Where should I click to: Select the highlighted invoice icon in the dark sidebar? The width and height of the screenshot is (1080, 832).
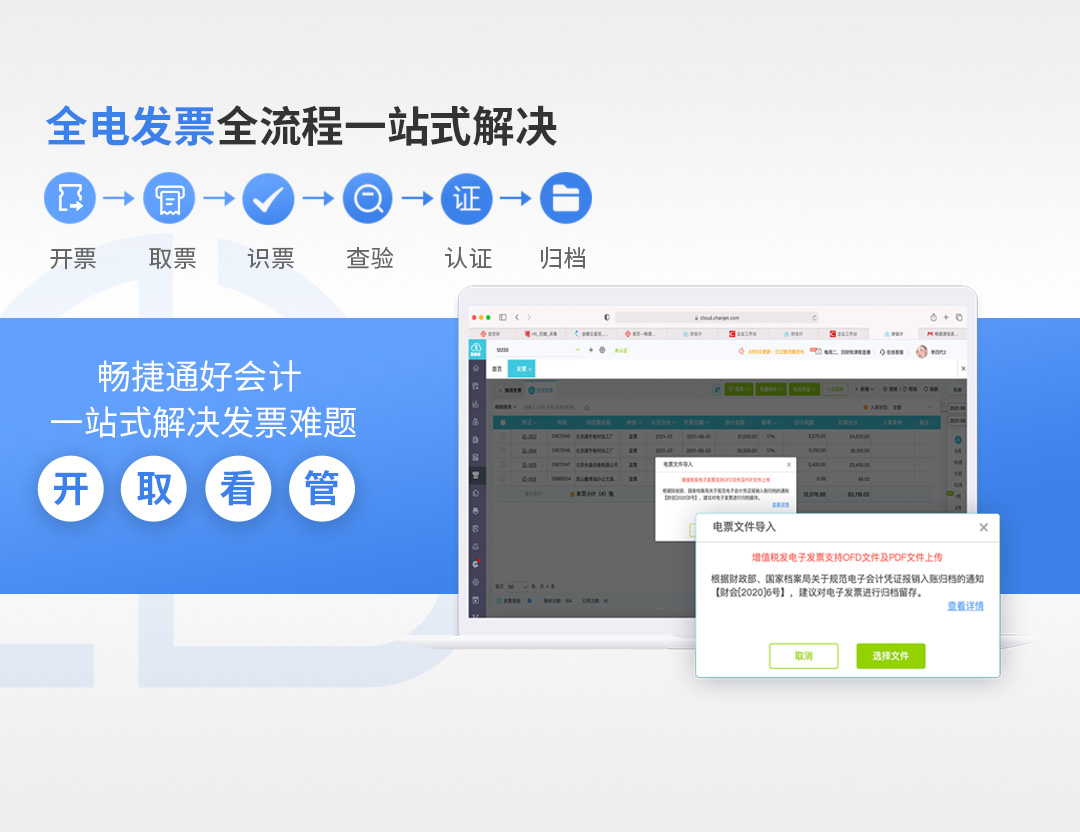(x=475, y=475)
